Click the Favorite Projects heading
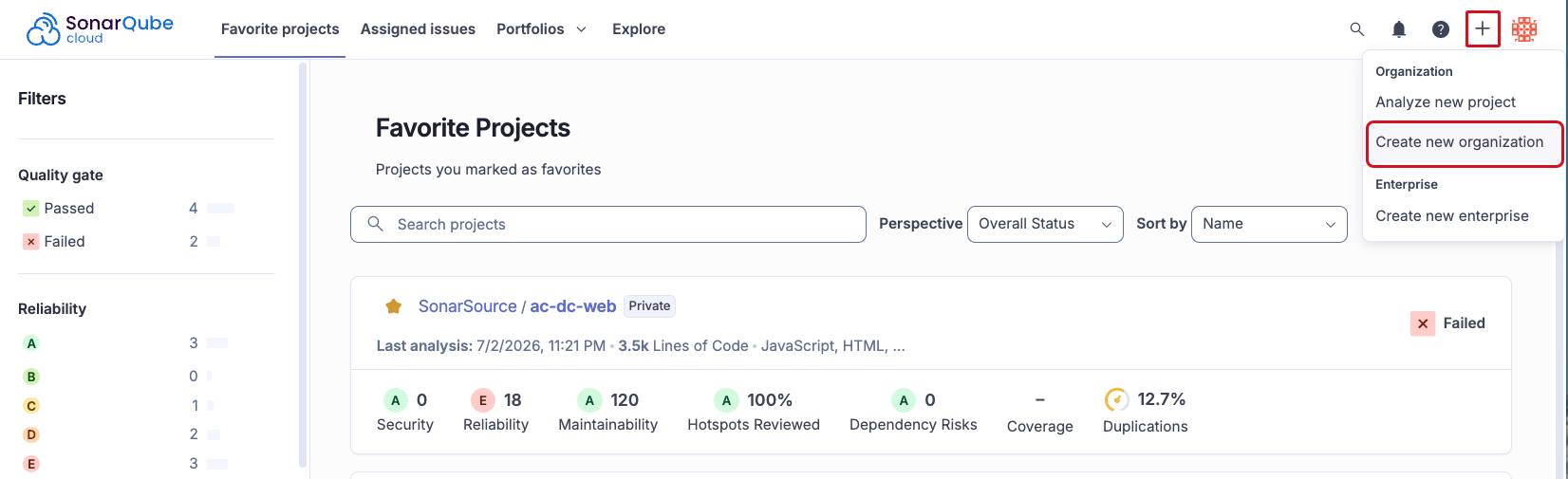The image size is (1568, 479). click(473, 128)
